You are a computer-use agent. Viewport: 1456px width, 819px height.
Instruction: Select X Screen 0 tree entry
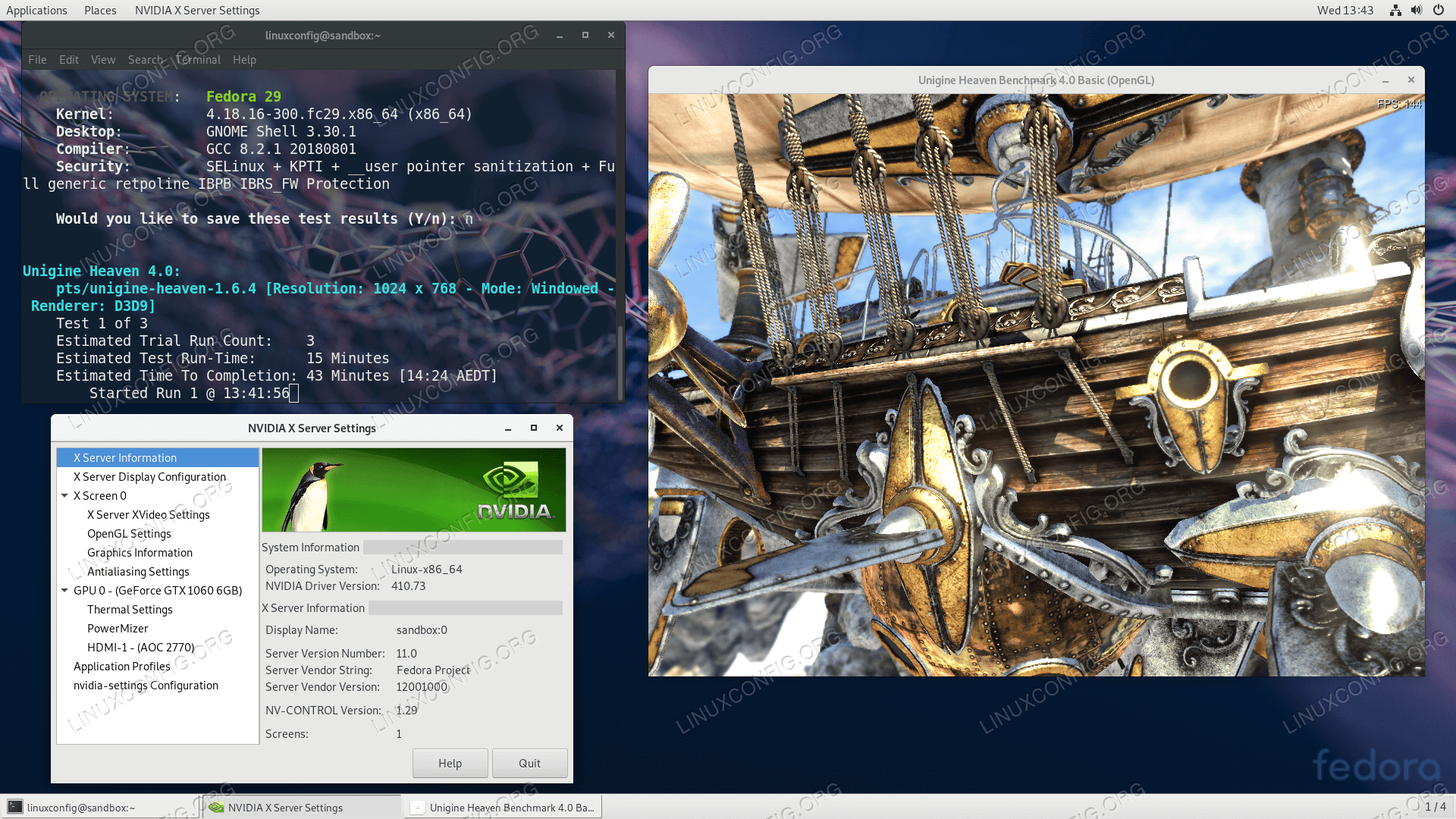coord(100,495)
